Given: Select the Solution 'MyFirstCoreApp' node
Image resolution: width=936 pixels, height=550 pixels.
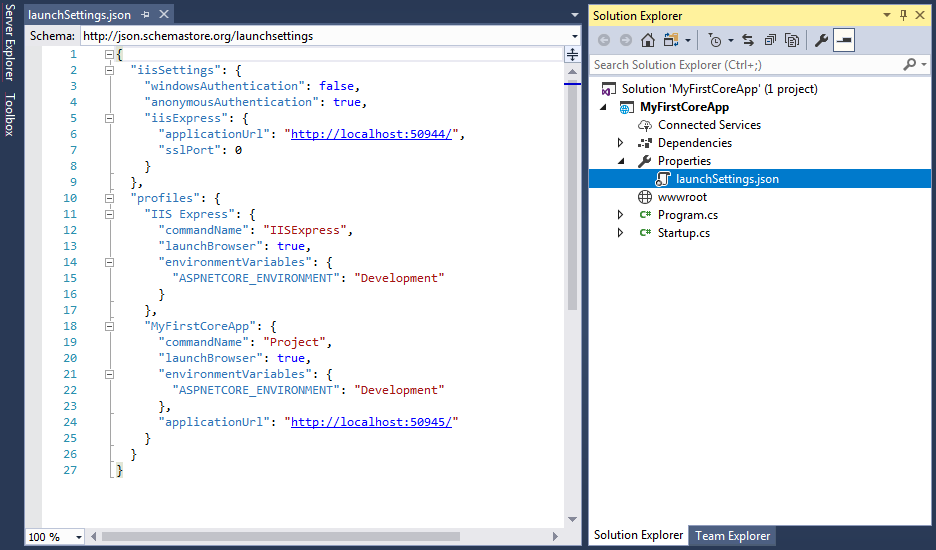Looking at the screenshot, I should click(x=719, y=89).
